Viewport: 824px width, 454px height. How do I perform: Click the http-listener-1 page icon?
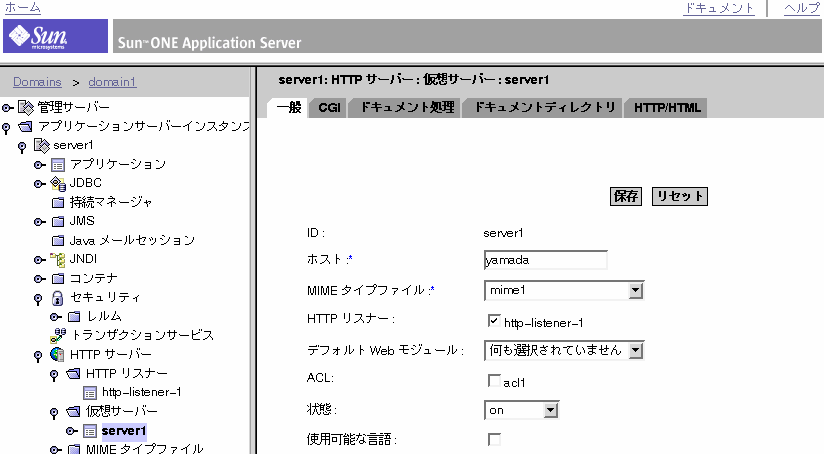pyautogui.click(x=90, y=393)
